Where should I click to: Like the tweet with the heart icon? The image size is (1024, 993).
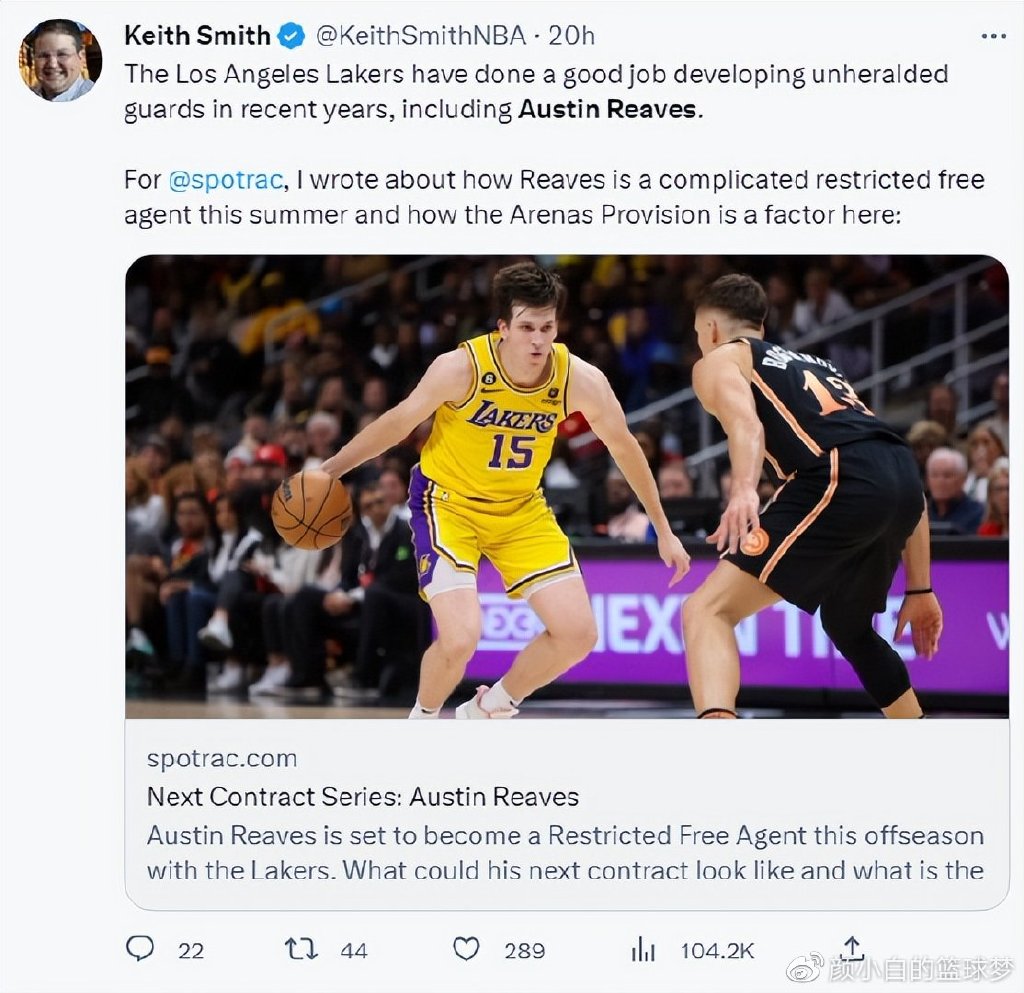tap(466, 948)
